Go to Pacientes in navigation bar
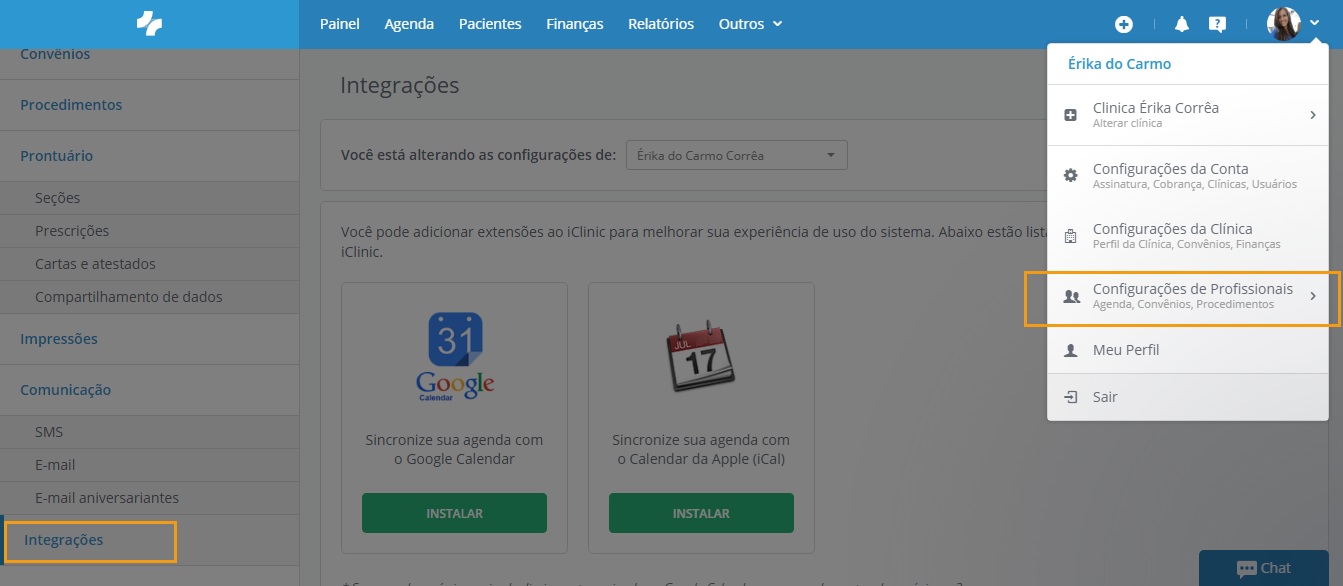 [x=490, y=24]
